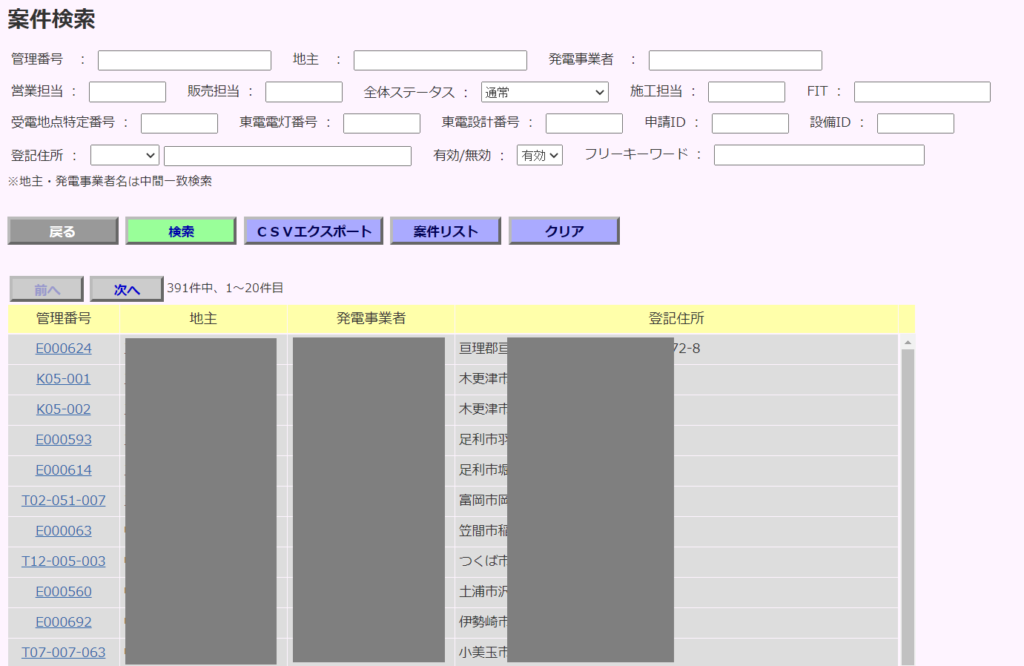Export results with CSVエクスポート button
This screenshot has height=666, width=1024.
313,231
